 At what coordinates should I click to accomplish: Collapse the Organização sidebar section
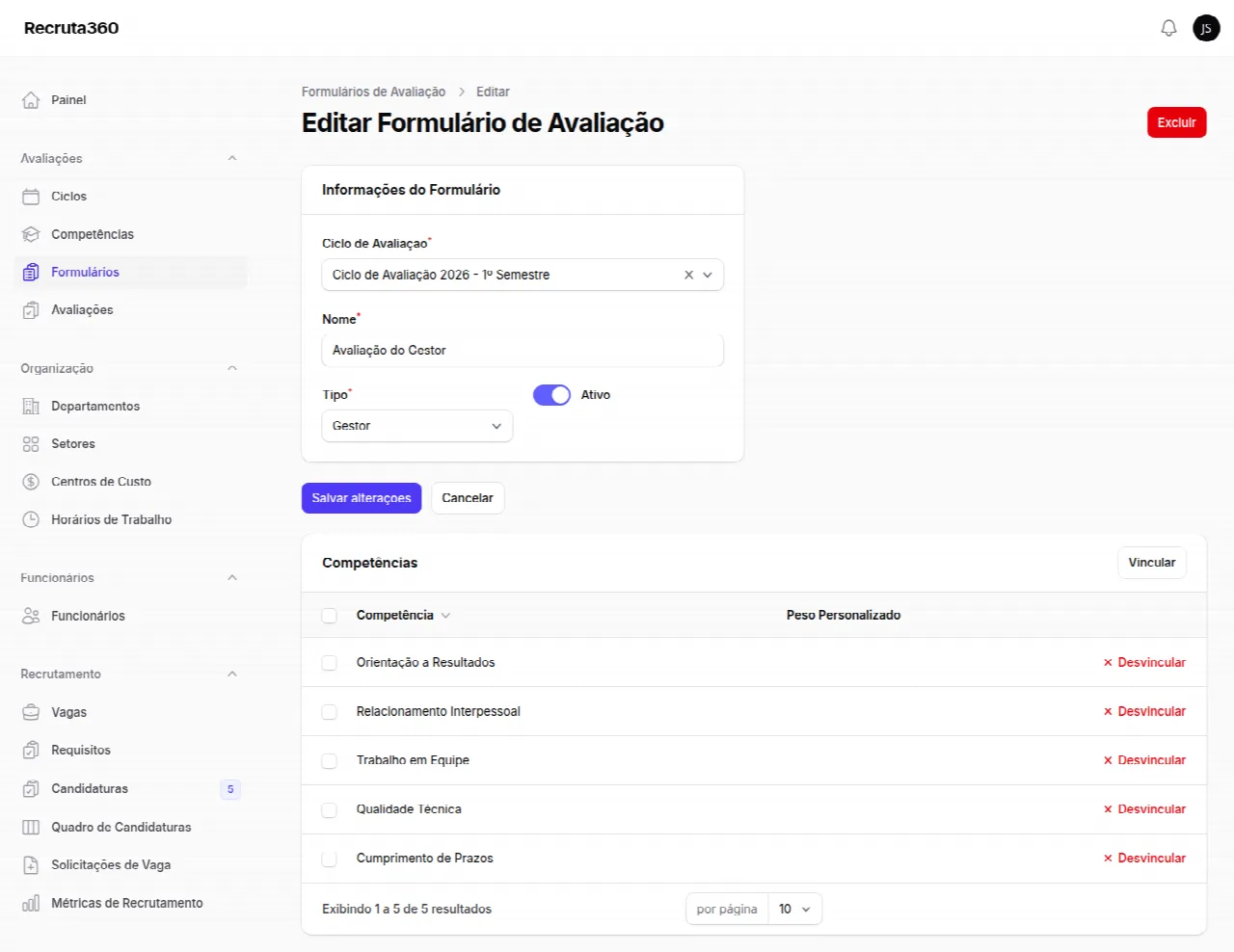click(x=231, y=368)
